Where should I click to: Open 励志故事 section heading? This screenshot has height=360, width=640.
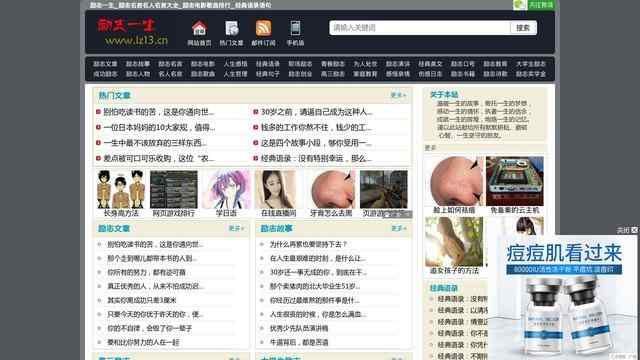pyautogui.click(x=277, y=229)
